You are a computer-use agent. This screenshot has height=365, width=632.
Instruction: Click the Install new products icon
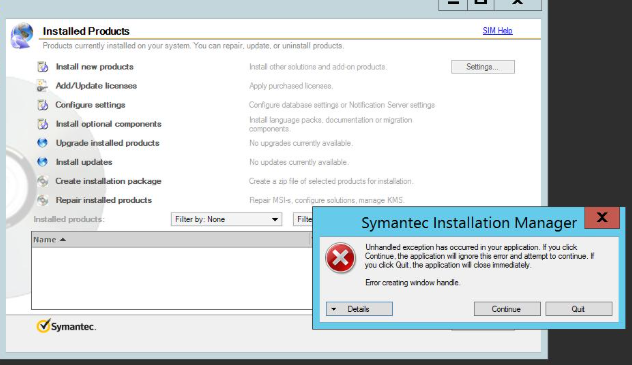[x=43, y=67]
